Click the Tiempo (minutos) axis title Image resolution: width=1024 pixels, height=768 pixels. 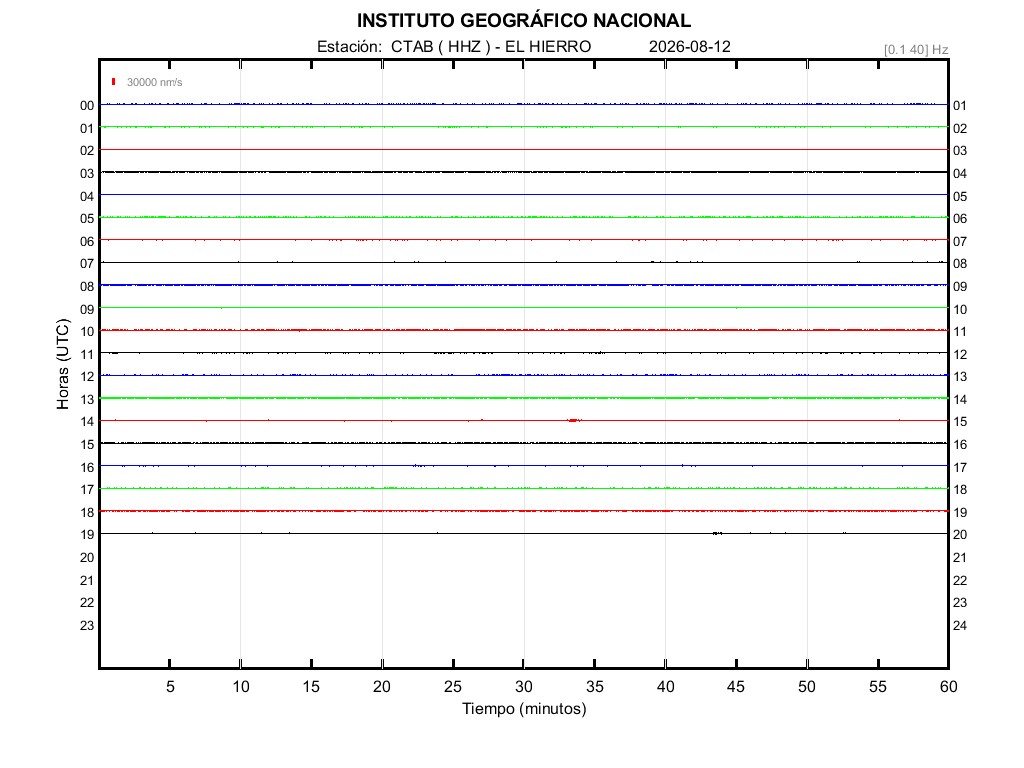(524, 709)
